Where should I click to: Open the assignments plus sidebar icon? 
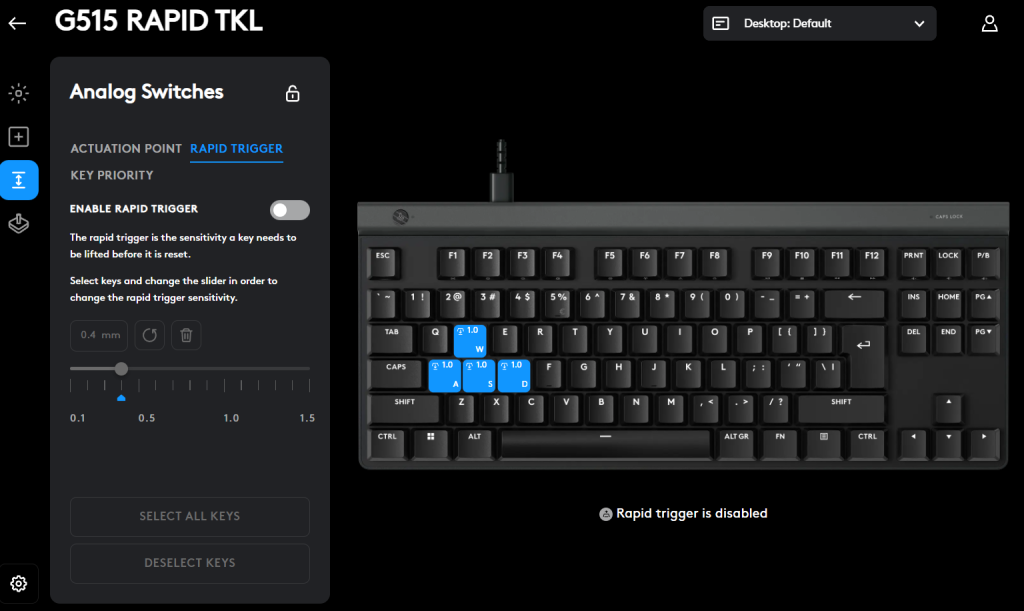pos(18,136)
